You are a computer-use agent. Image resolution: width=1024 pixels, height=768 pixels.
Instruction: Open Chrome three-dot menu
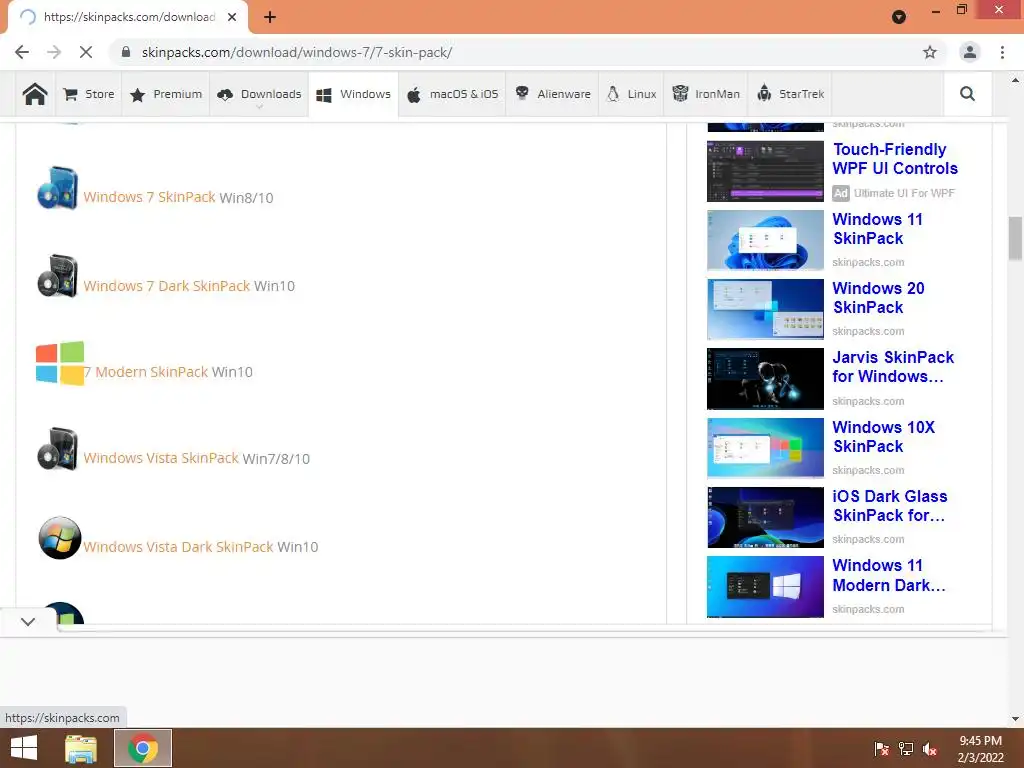[x=1002, y=52]
